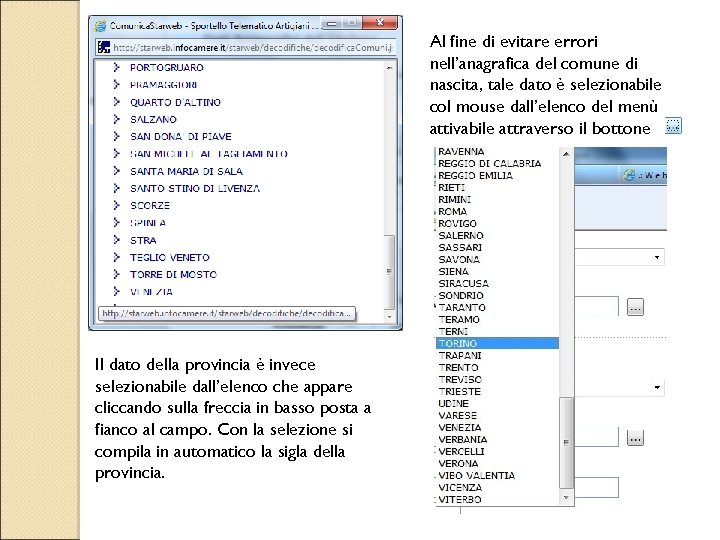
Task: Choose TRENTO from province list
Action: coord(458,367)
